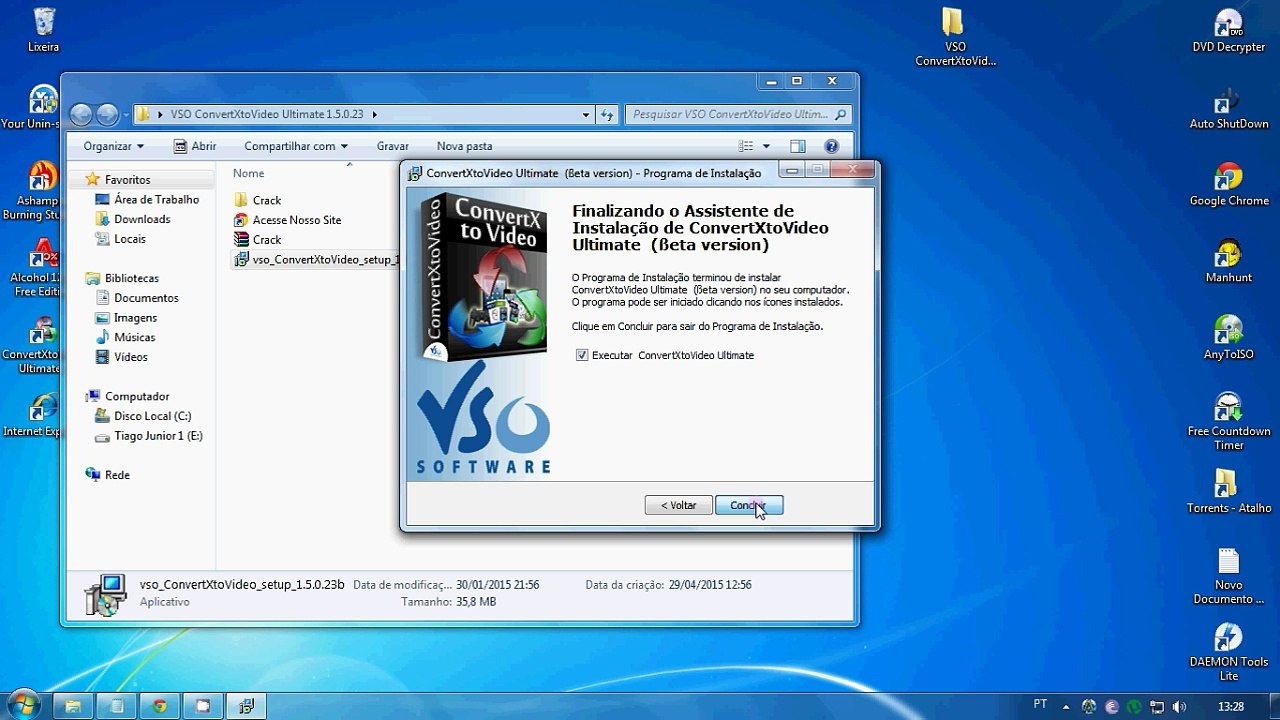Toggle the Explorer preview pane button
The width and height of the screenshot is (1280, 720).
[797, 146]
